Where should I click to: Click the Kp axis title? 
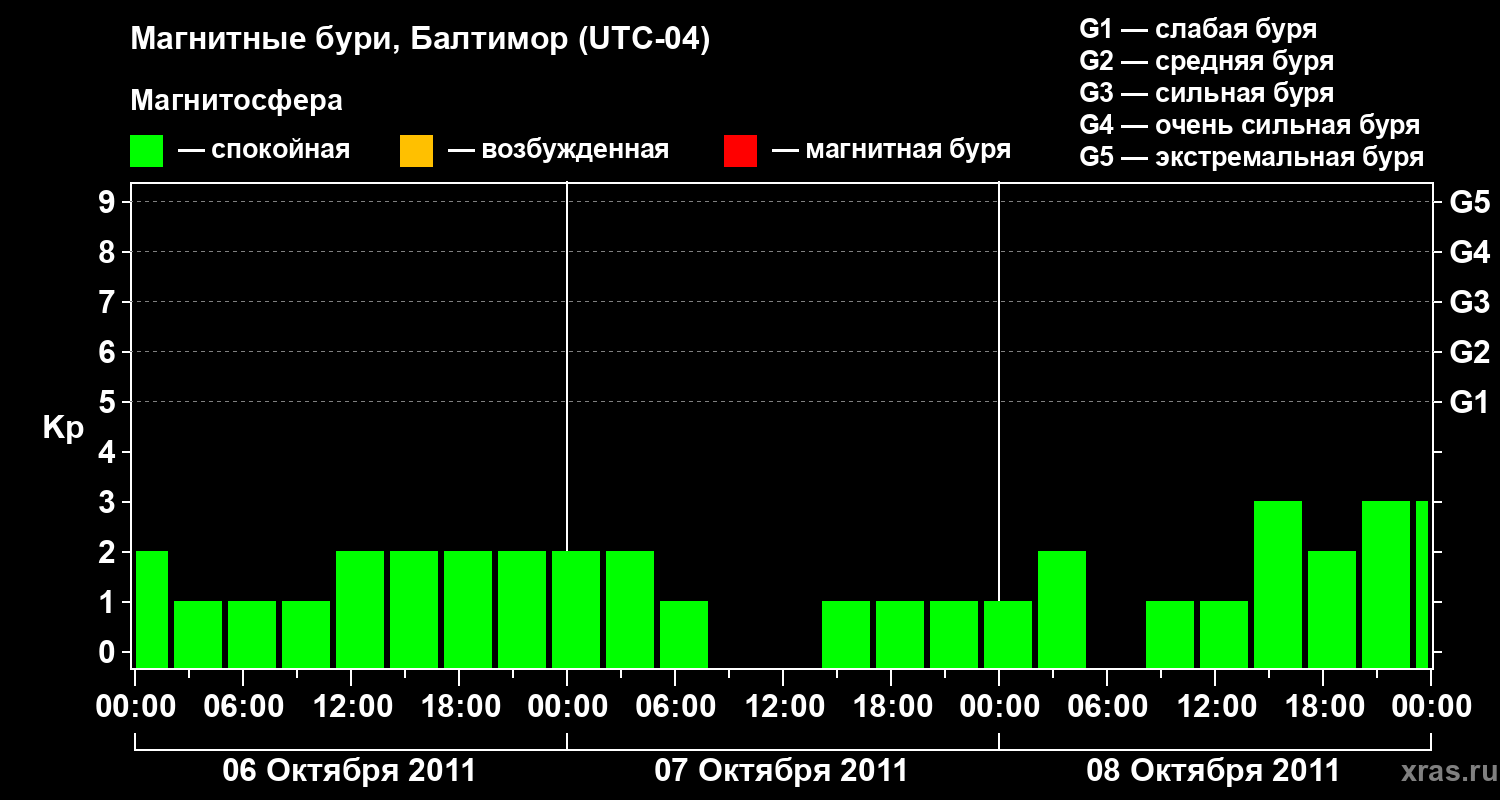(x=63, y=428)
